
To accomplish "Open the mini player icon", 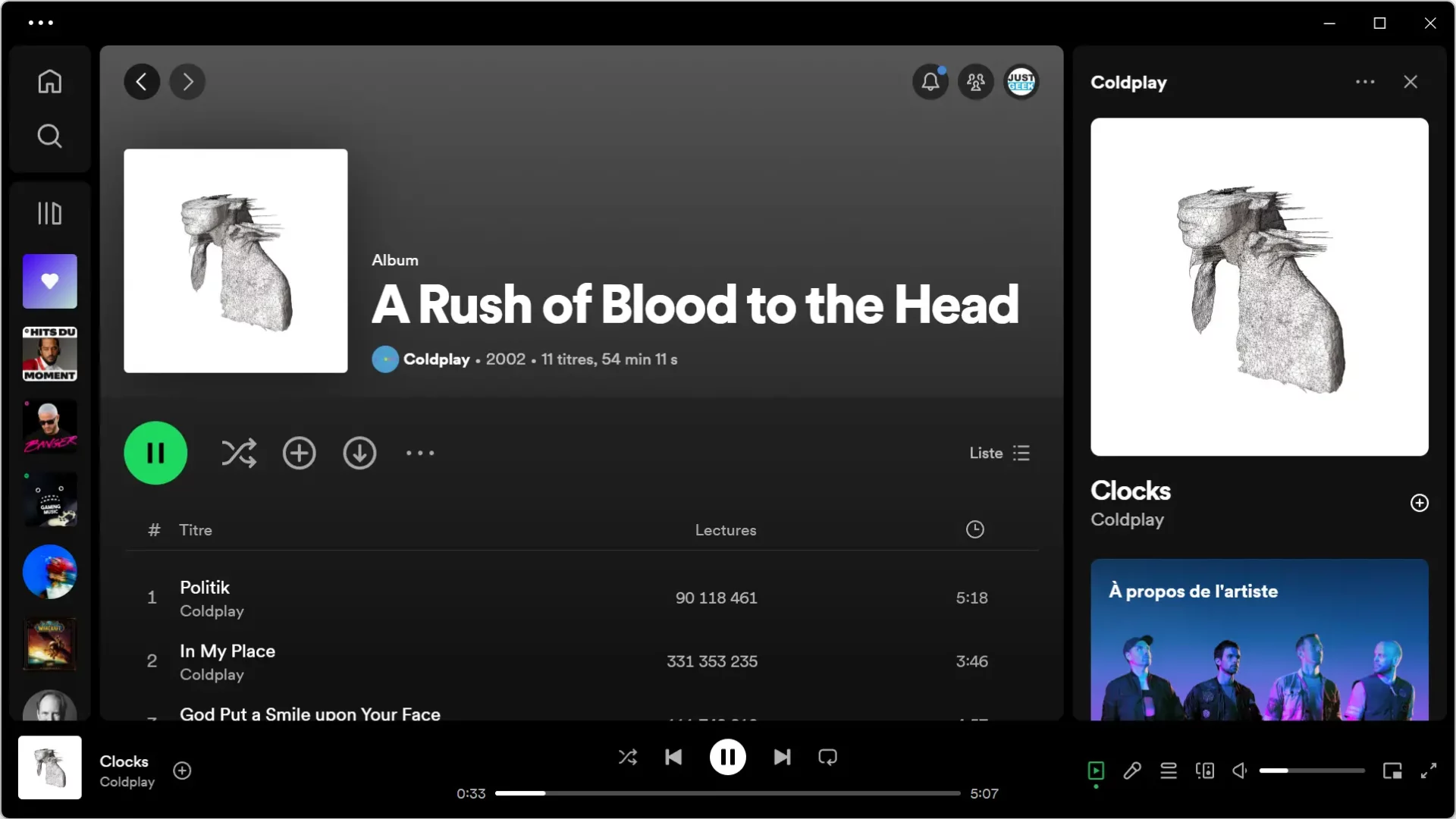I will pyautogui.click(x=1392, y=771).
